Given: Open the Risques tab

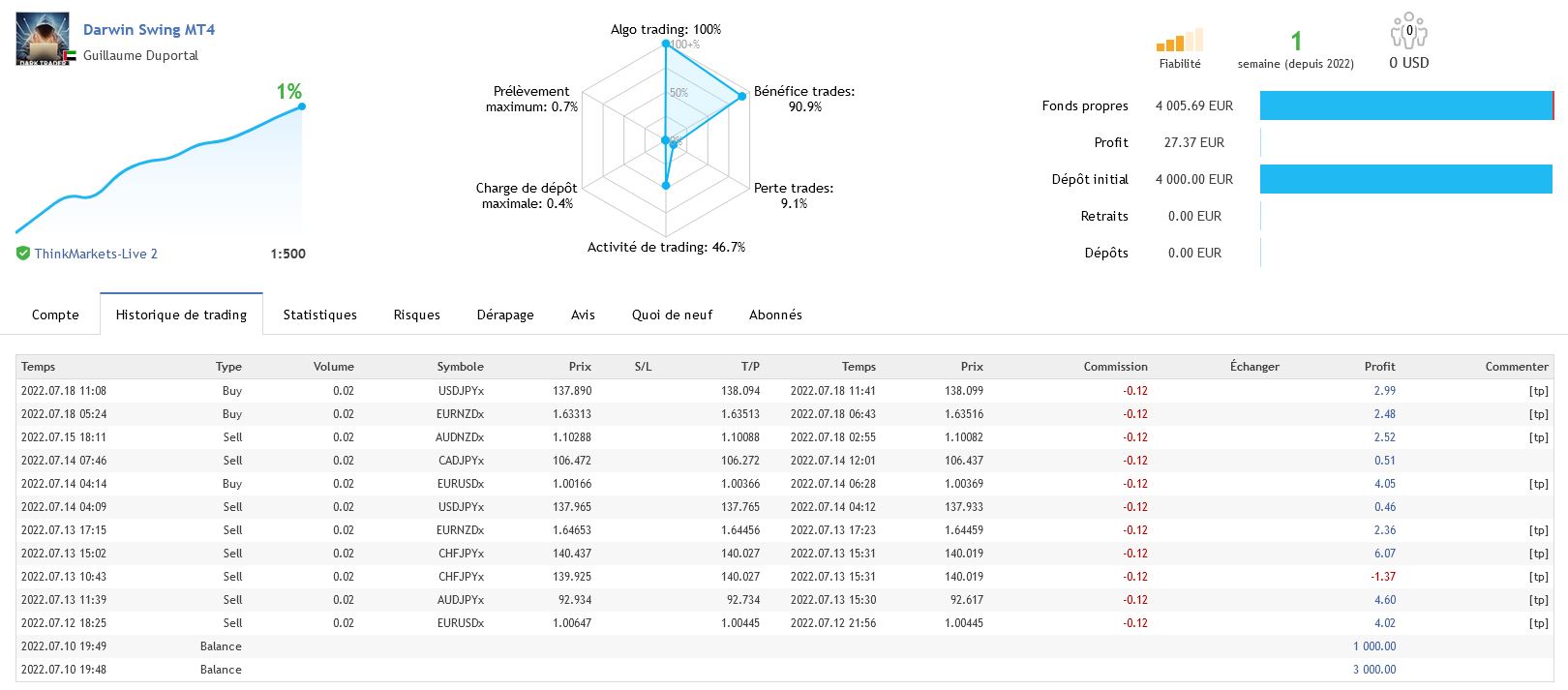Looking at the screenshot, I should pos(416,315).
